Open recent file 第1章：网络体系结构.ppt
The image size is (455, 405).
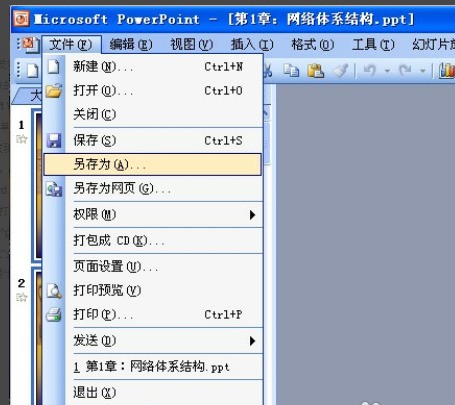click(153, 367)
